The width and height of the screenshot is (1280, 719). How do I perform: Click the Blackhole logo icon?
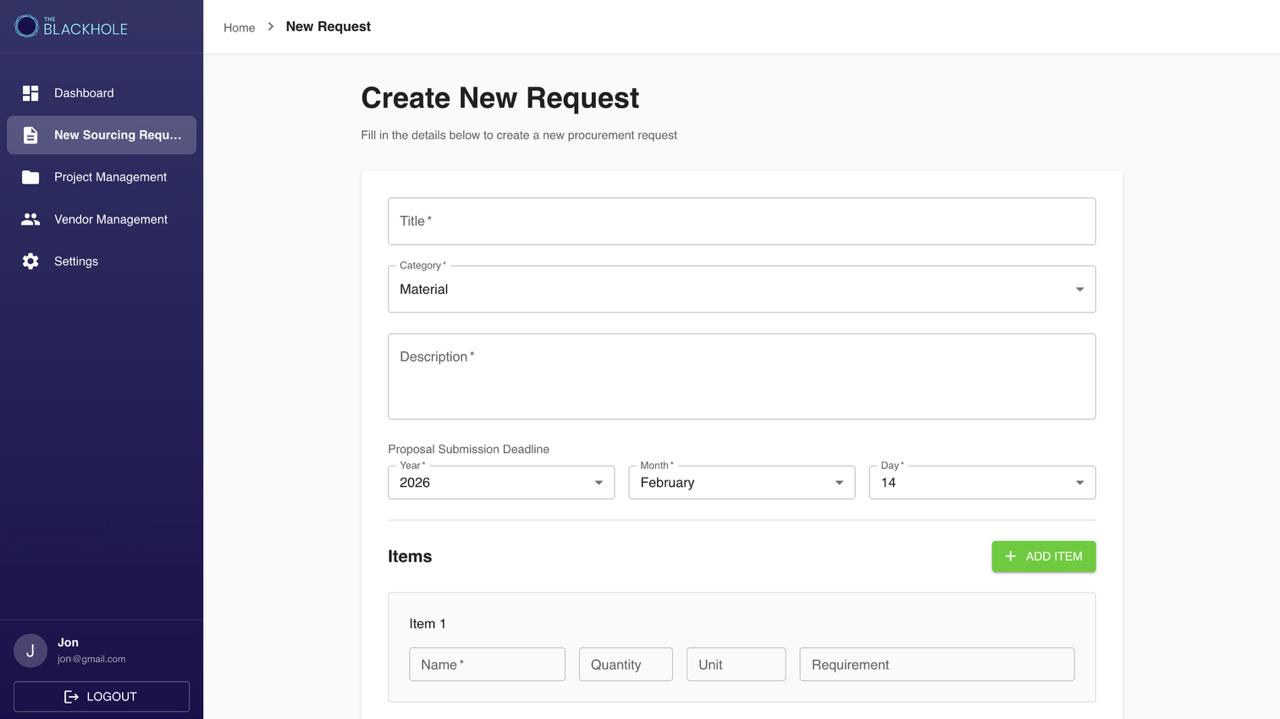pyautogui.click(x=26, y=27)
